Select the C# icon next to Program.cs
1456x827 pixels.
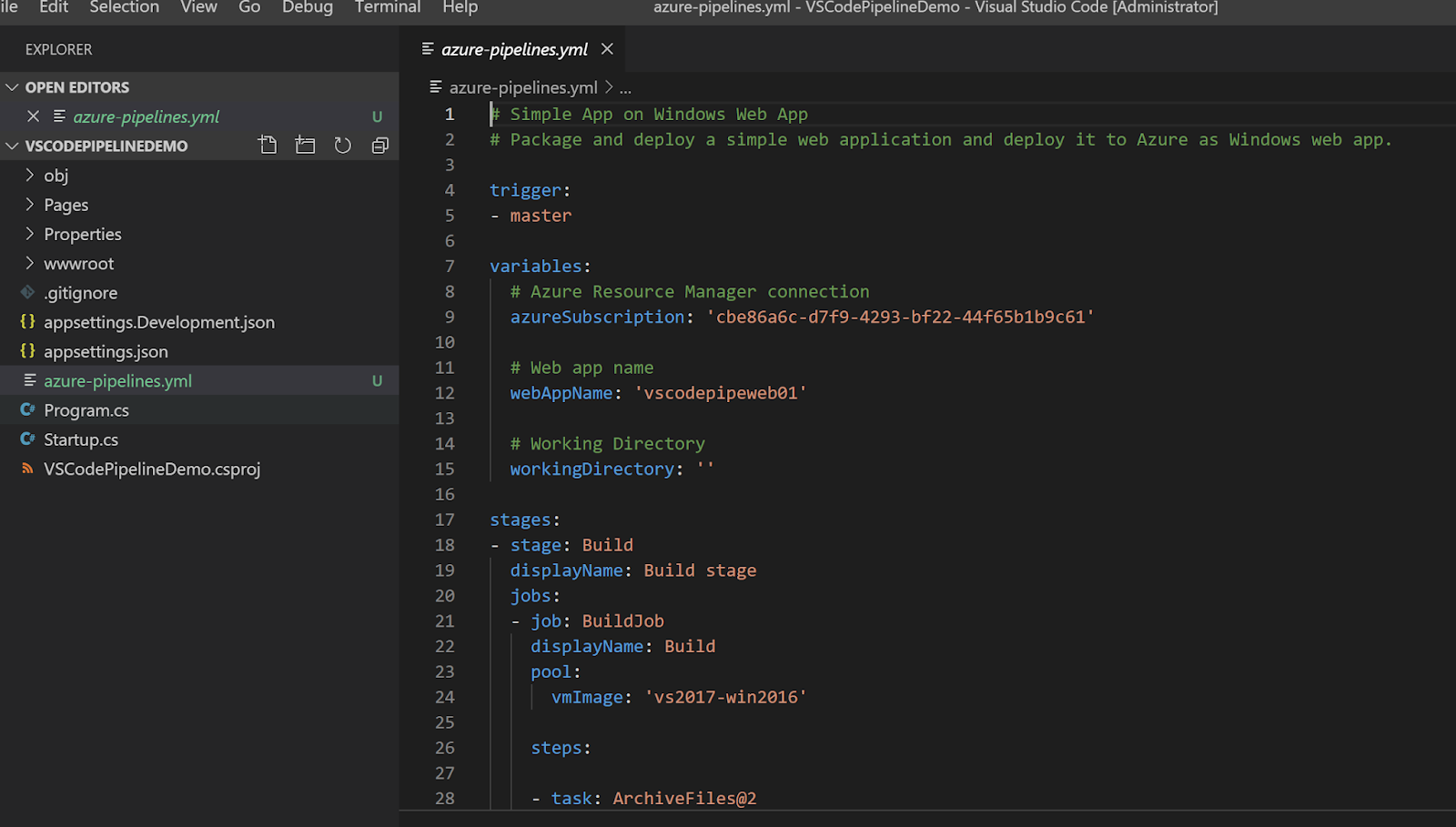coord(27,409)
